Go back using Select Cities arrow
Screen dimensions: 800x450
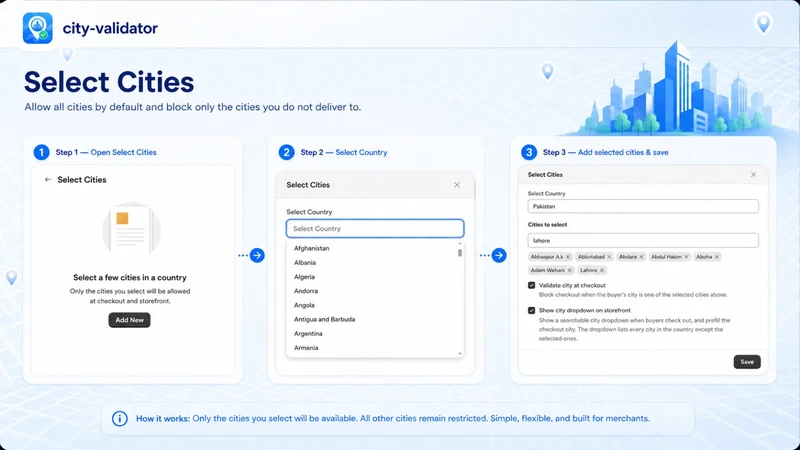coord(48,180)
